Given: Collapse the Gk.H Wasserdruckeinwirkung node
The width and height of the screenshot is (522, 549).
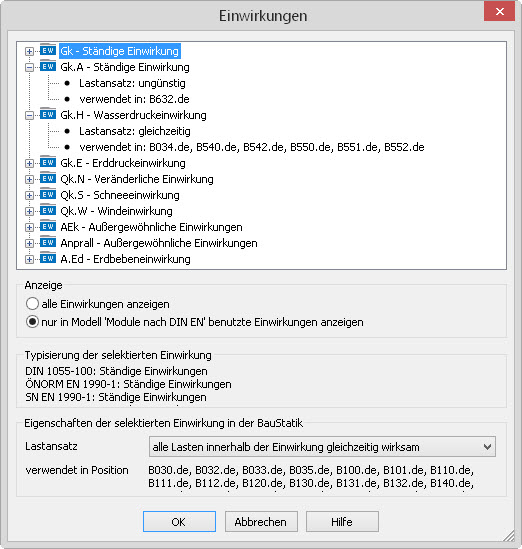Looking at the screenshot, I should [x=29, y=115].
